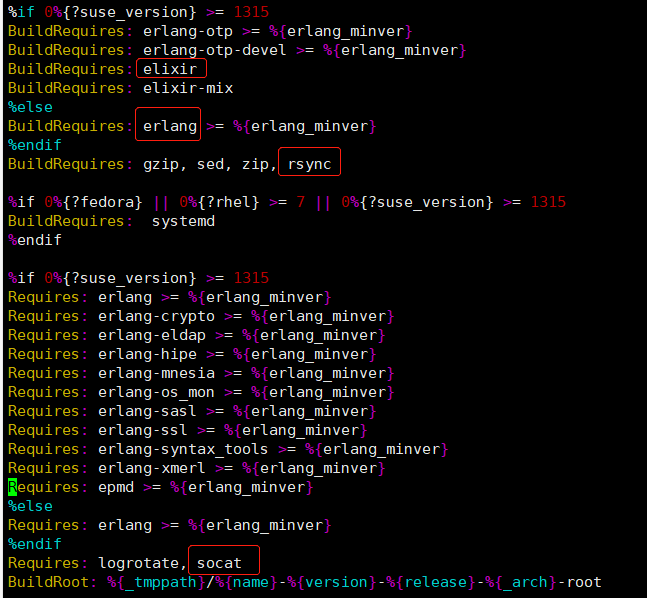Click the green cursor on the epmd line
The width and height of the screenshot is (647, 598).
coord(12,487)
